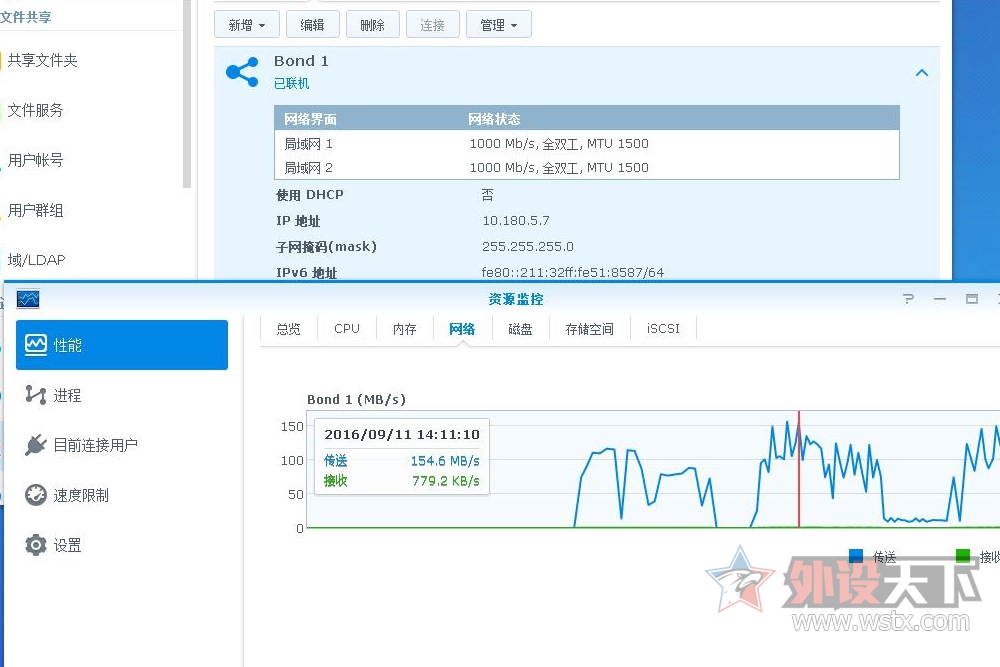Click the 删除 button
1000x667 pixels.
(372, 25)
